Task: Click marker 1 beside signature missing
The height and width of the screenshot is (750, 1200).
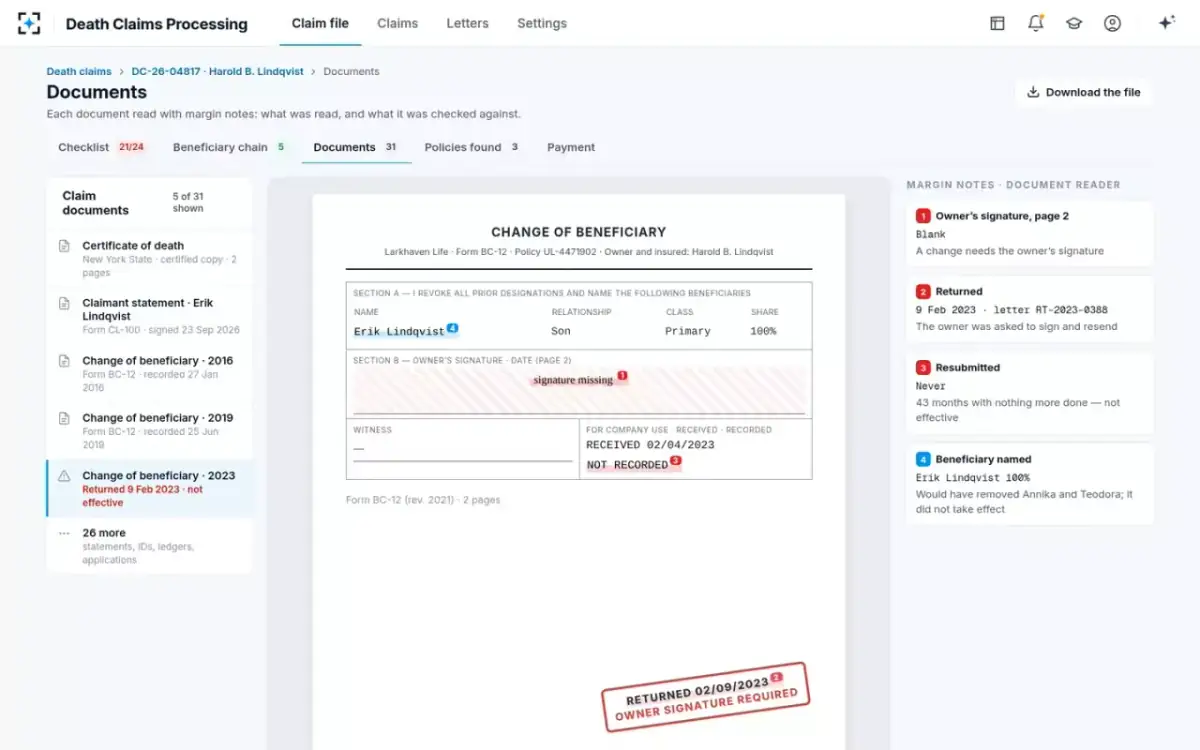Action: coord(622,376)
